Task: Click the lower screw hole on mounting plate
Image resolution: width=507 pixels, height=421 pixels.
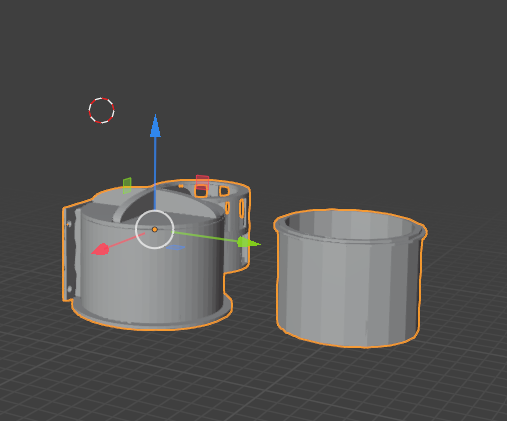Action: [70, 288]
